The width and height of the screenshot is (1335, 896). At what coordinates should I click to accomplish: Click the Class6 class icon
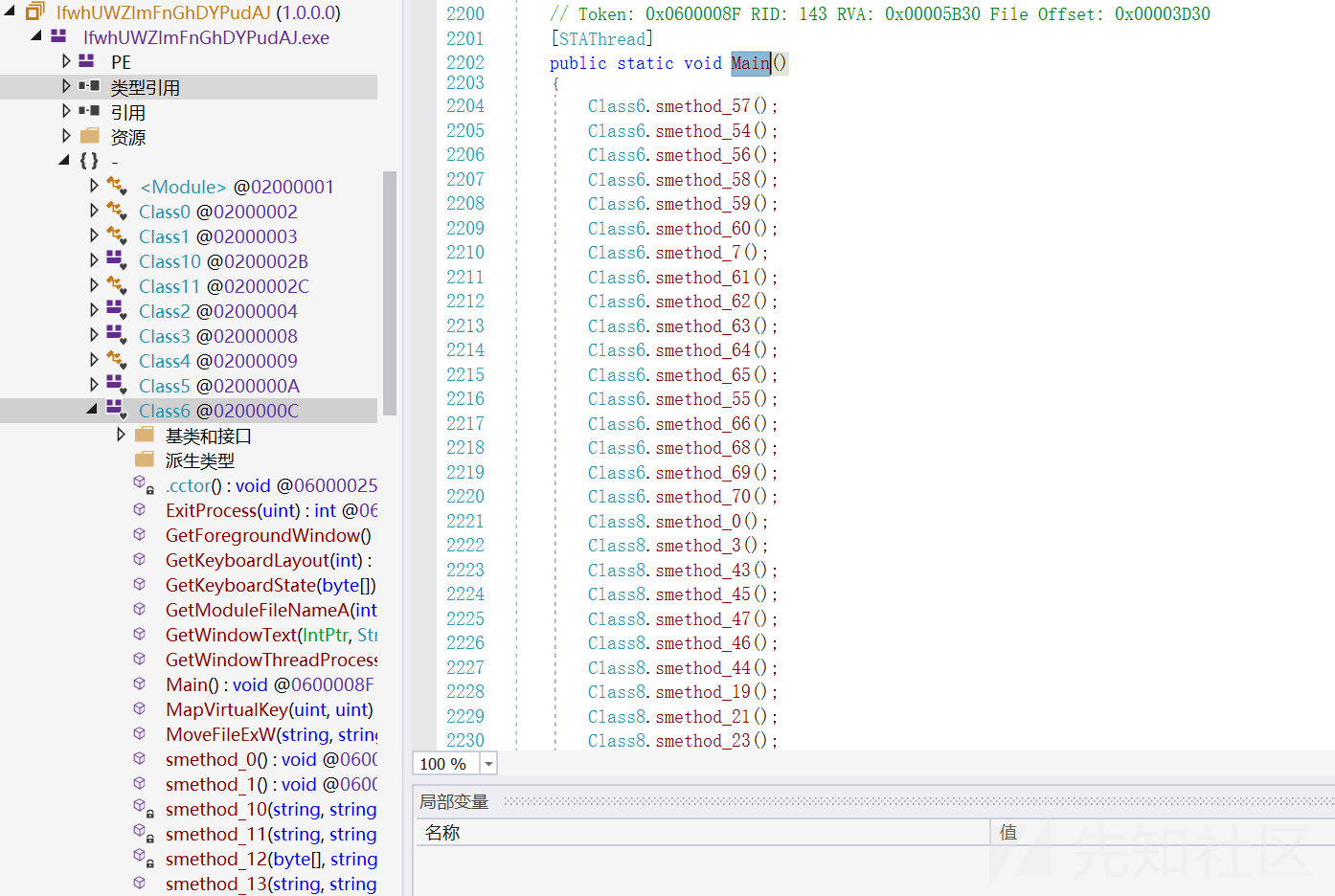click(117, 410)
